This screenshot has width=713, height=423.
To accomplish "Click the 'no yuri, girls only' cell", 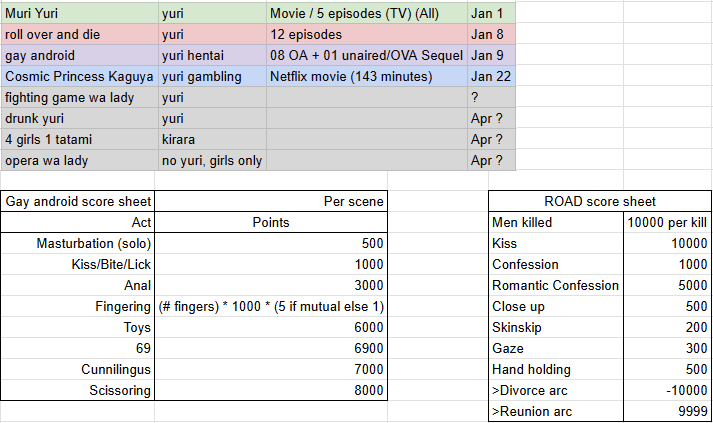I will point(212,160).
